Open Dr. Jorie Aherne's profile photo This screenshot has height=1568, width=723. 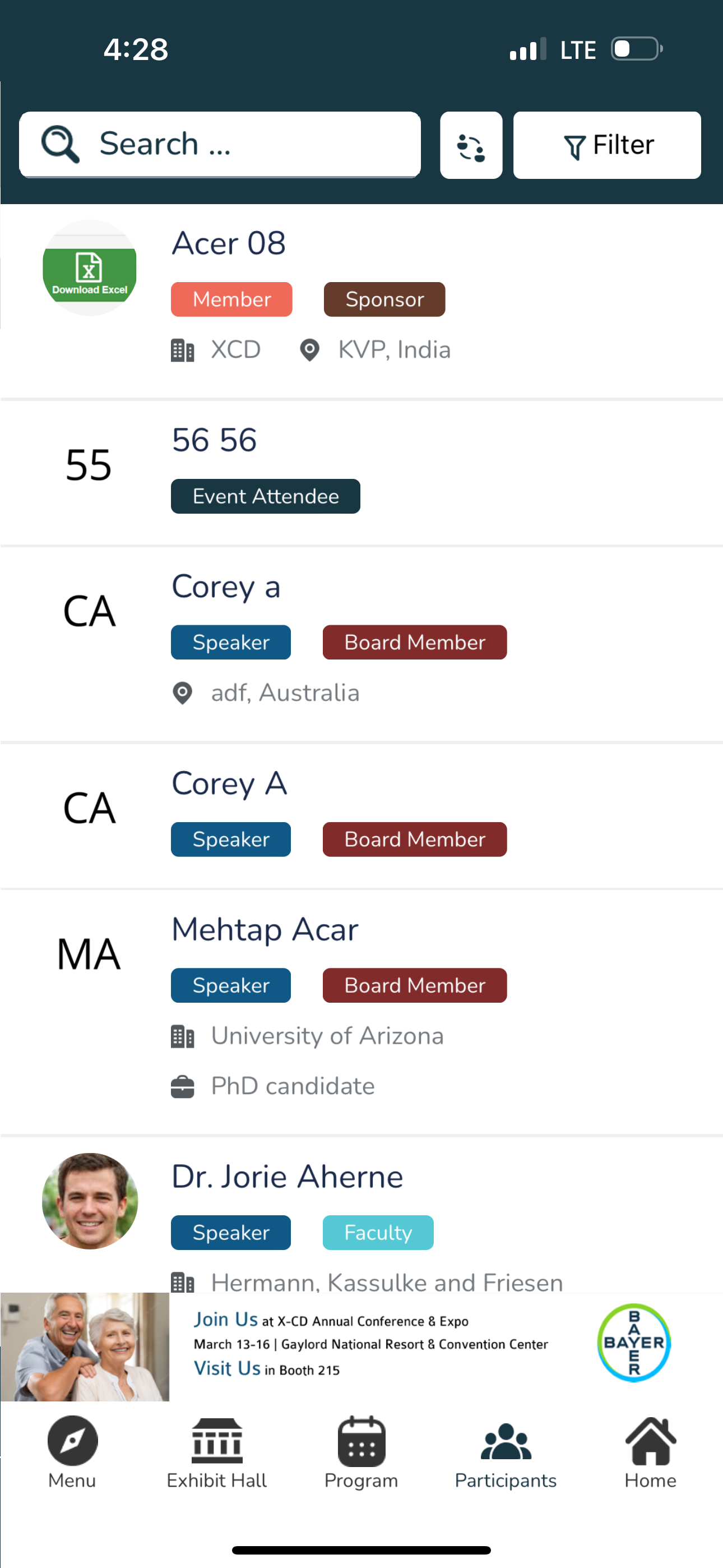[x=90, y=1201]
